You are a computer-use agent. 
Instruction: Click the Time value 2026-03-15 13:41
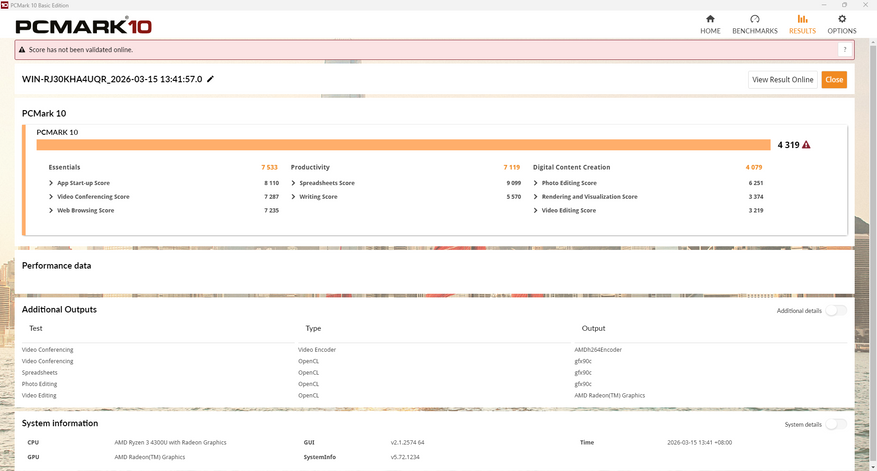pyautogui.click(x=699, y=442)
